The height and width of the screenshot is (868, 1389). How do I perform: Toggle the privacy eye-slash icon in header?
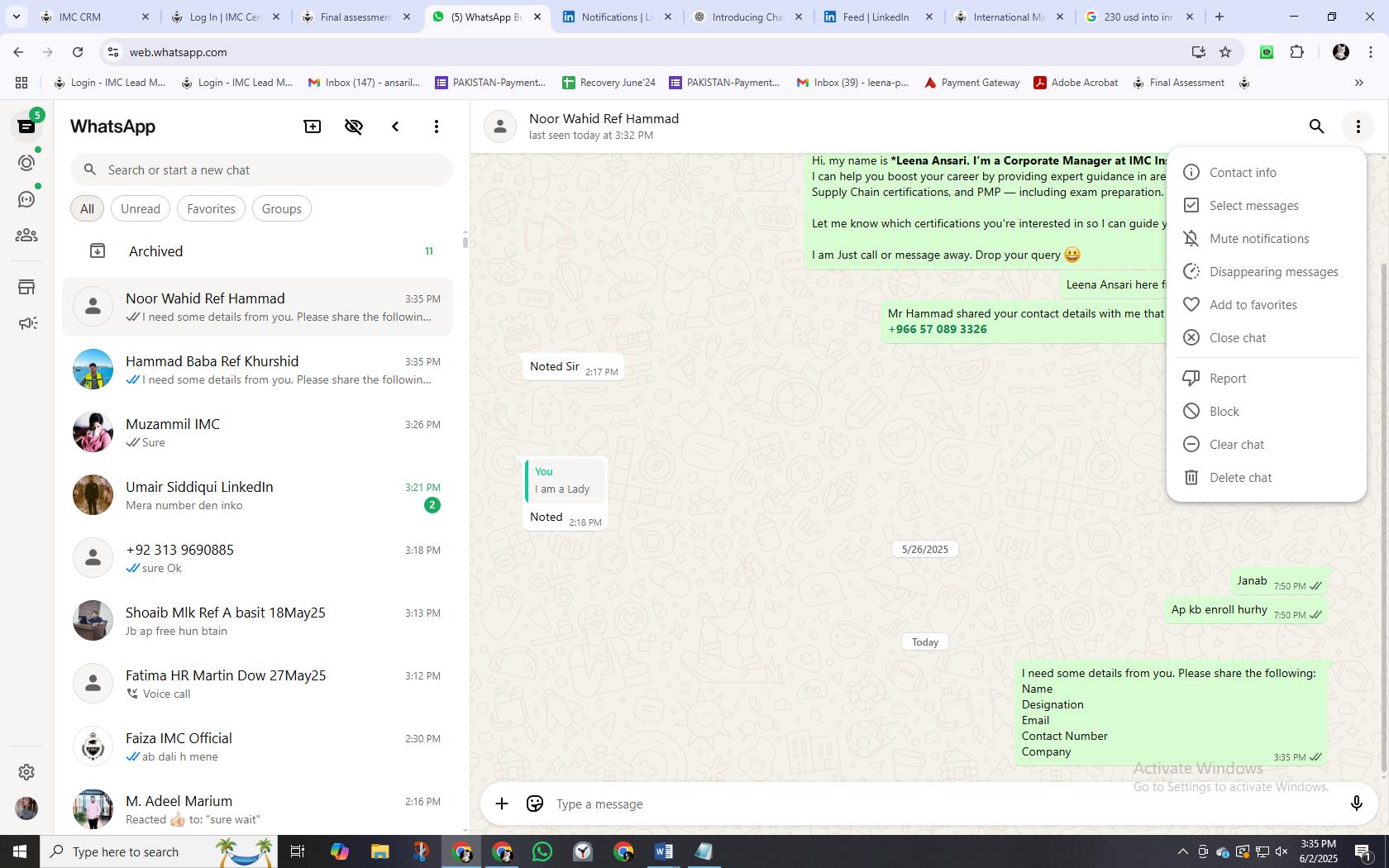pyautogui.click(x=354, y=126)
